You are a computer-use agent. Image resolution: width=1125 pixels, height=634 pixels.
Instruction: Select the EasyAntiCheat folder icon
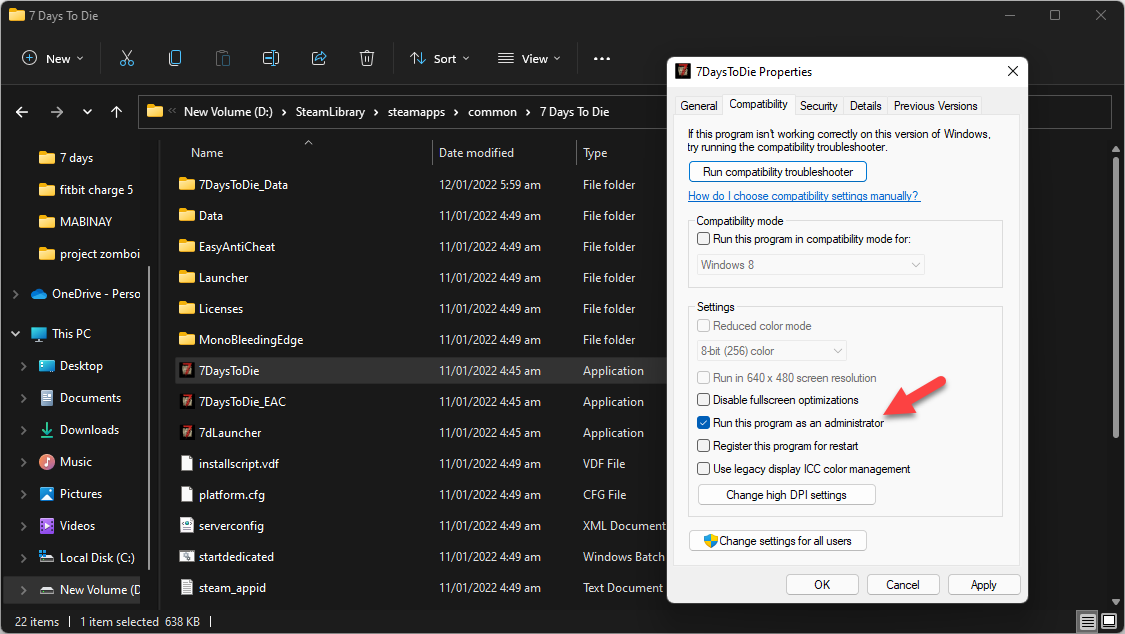pyautogui.click(x=187, y=246)
